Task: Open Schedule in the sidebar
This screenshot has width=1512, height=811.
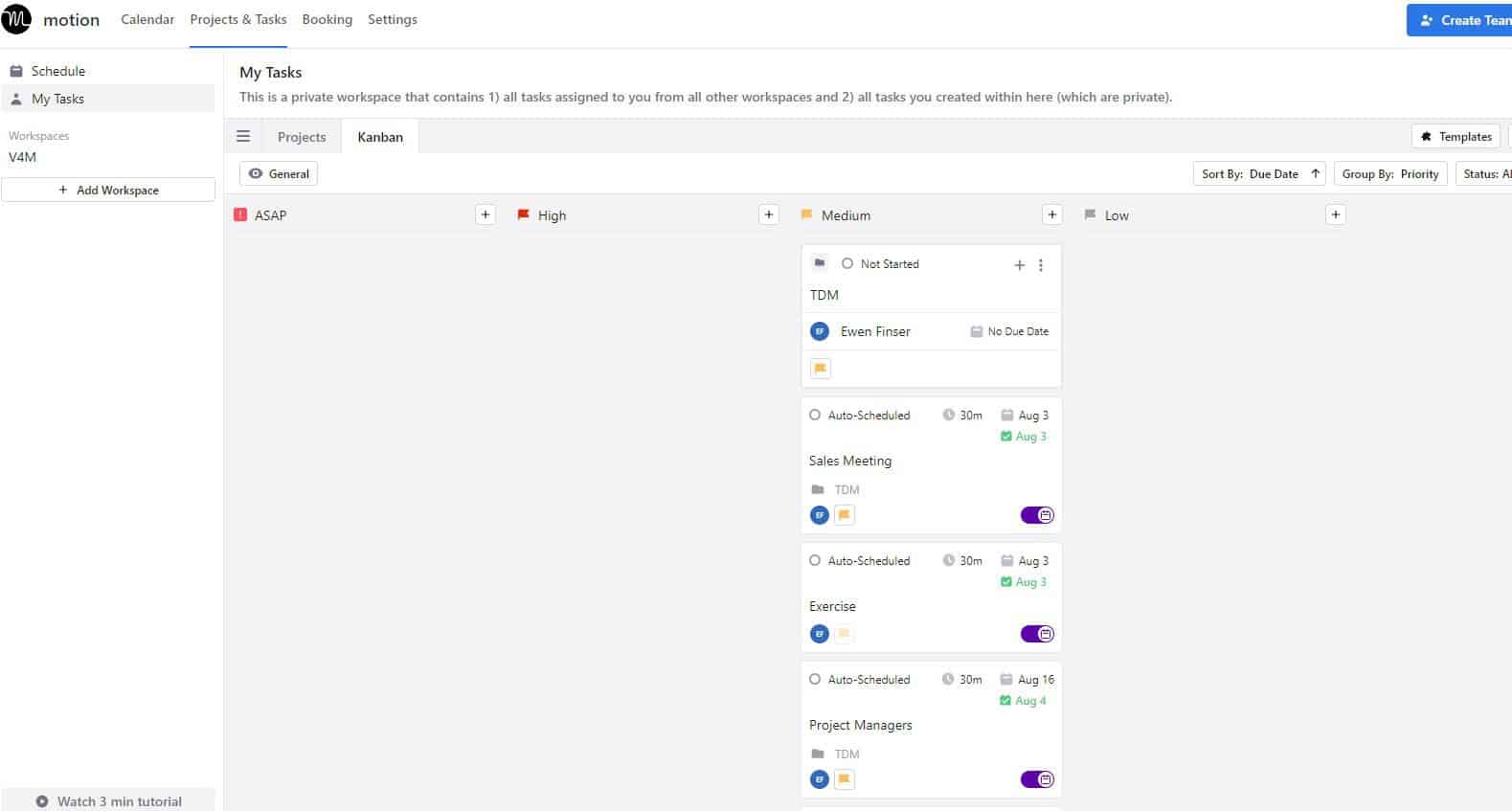Action: click(x=108, y=71)
